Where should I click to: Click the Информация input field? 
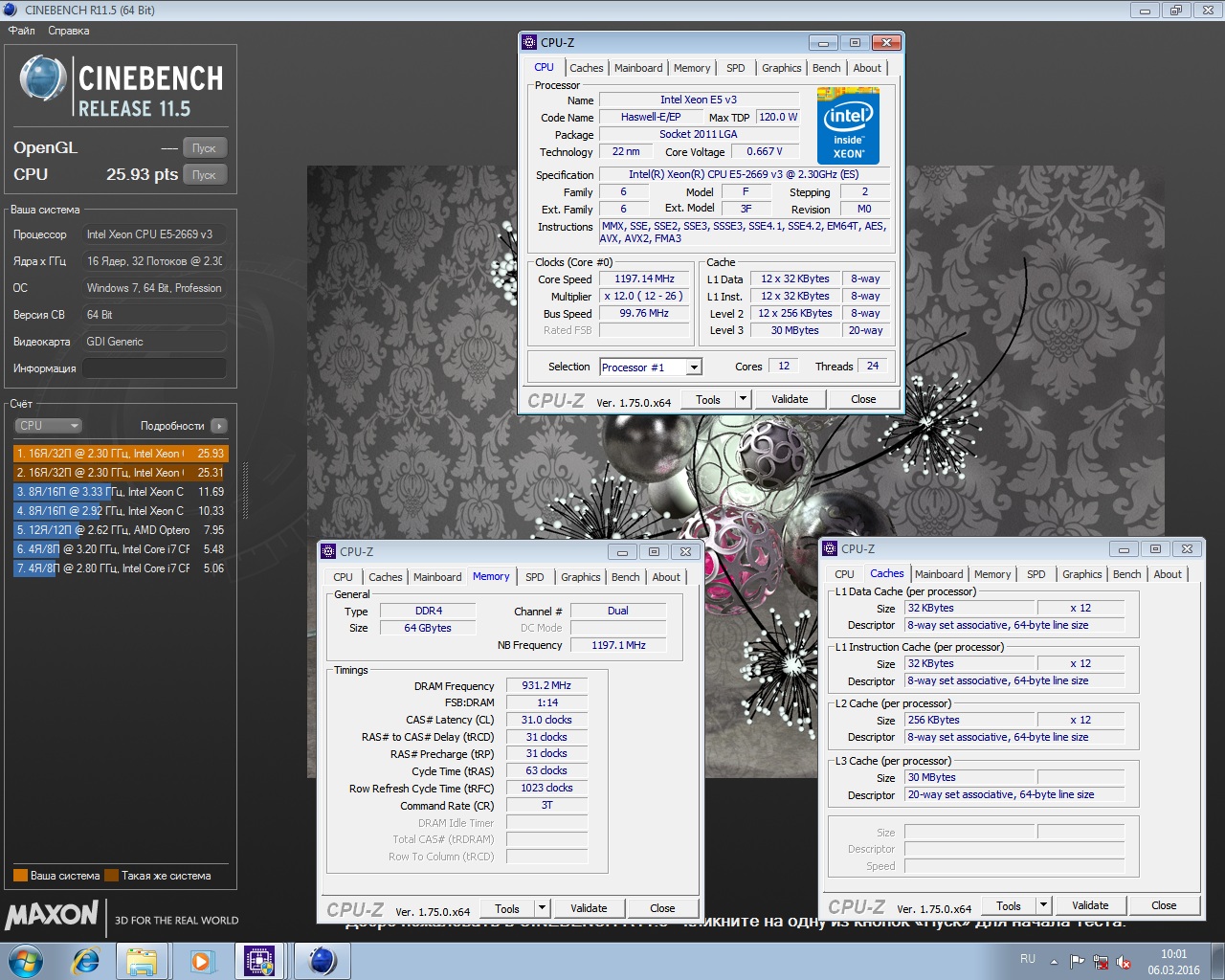[154, 368]
